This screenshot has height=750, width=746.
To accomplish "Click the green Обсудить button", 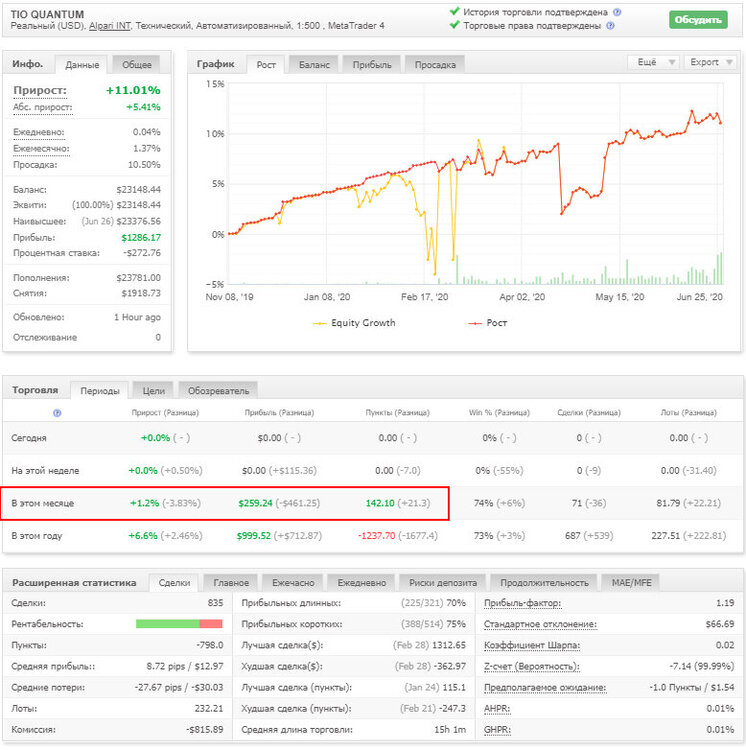I will [x=698, y=20].
